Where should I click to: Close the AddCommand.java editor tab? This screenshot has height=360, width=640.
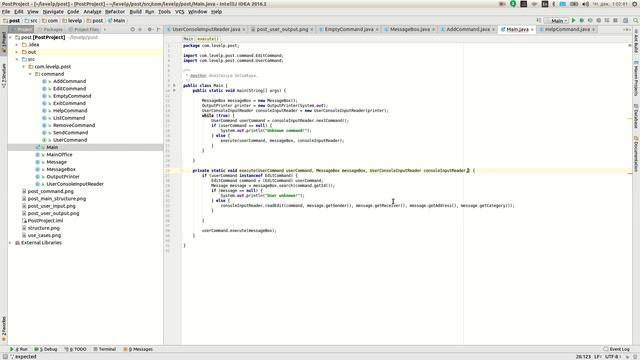(x=493, y=29)
